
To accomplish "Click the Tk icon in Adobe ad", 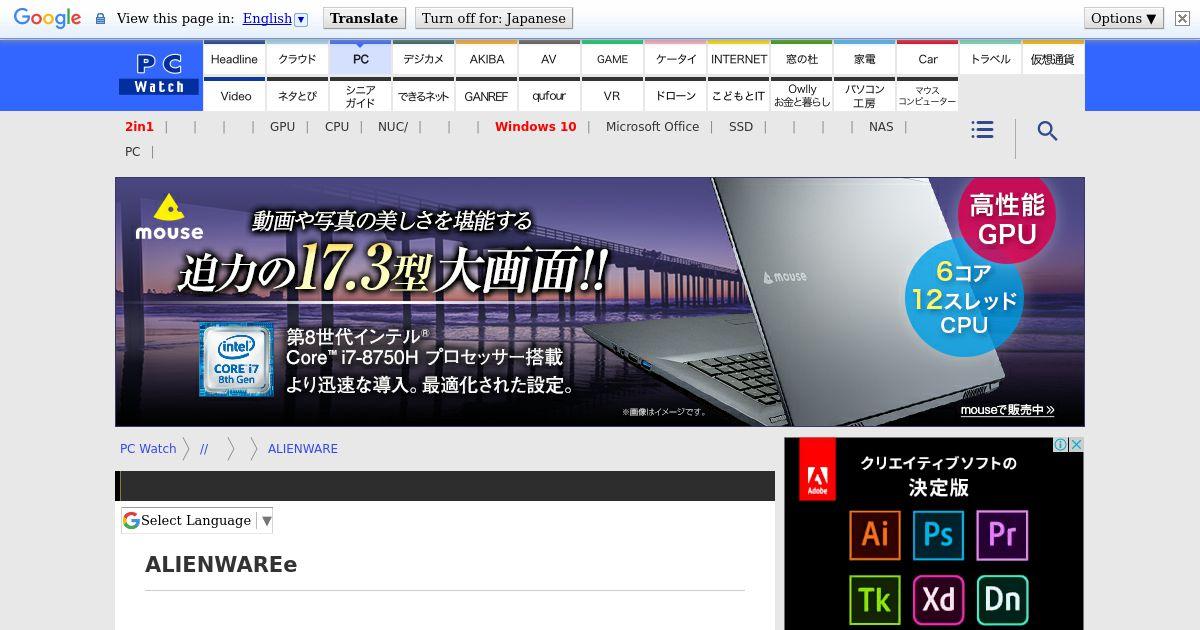I will pos(875,599).
